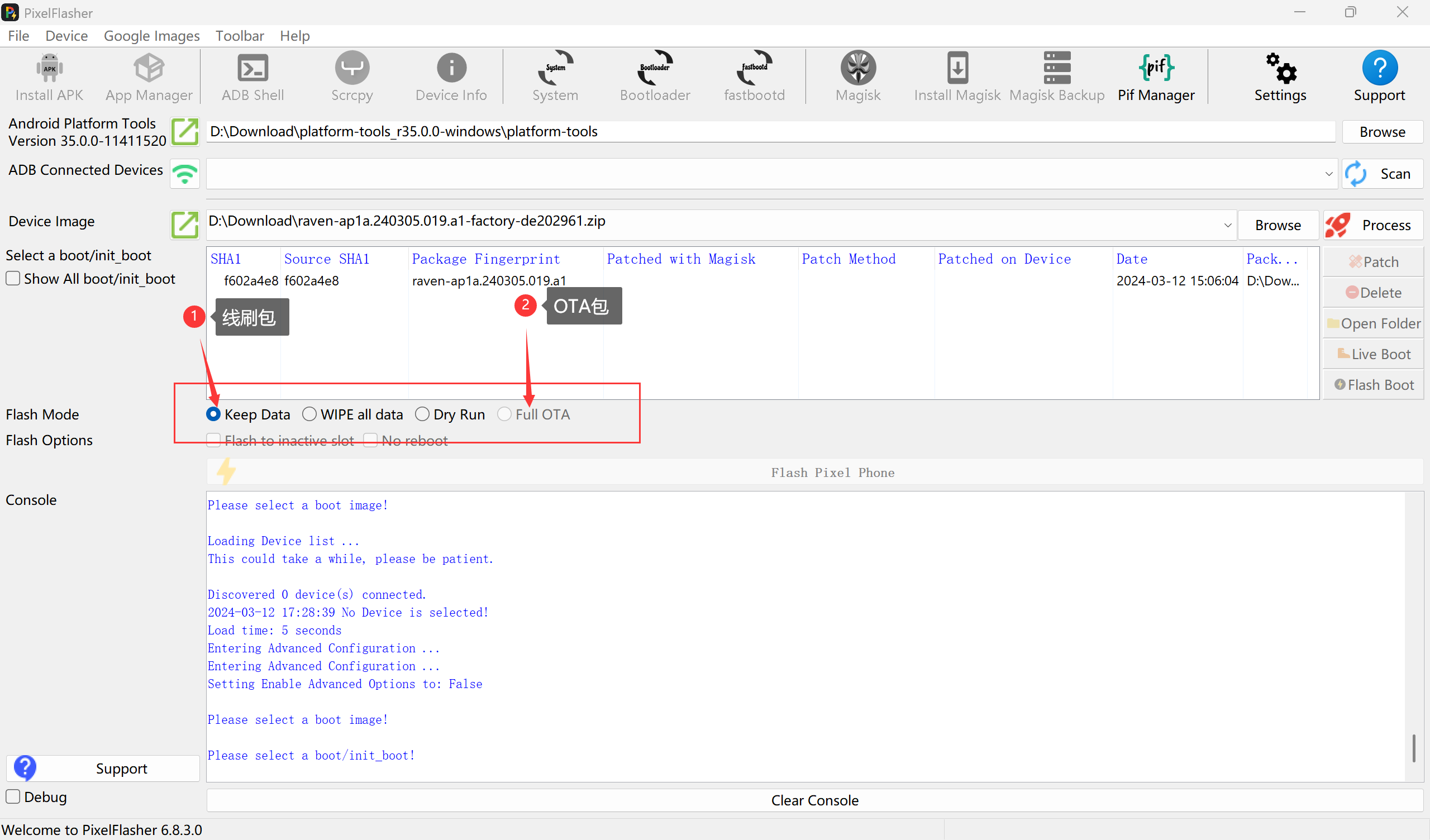Click the Delete button

tap(1373, 292)
